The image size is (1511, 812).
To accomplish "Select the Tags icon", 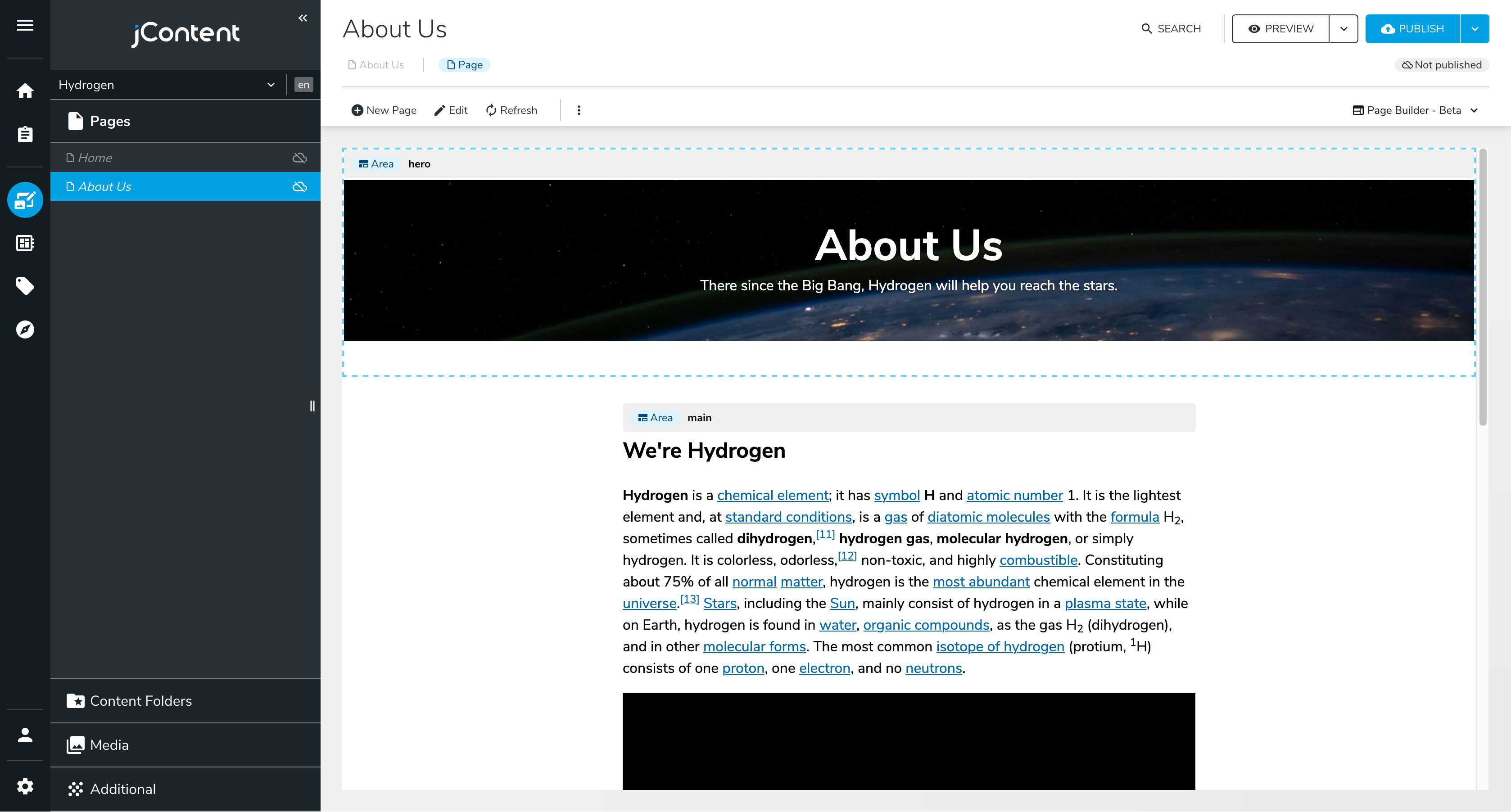I will pos(25,286).
